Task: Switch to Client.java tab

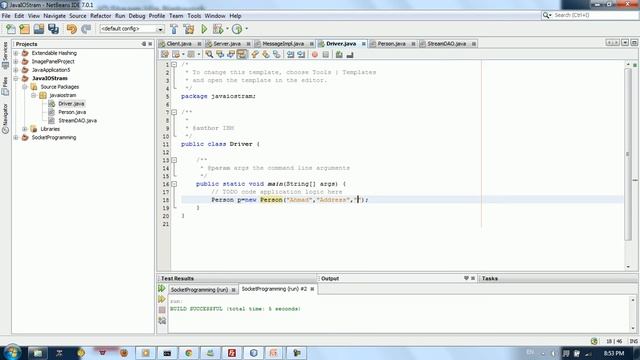Action: (x=179, y=44)
